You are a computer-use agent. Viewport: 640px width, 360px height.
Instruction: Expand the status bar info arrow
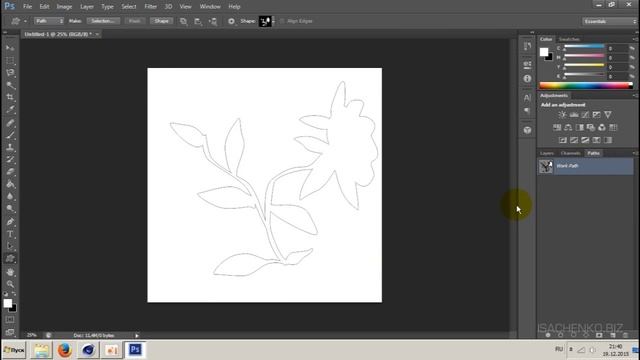pyautogui.click(x=137, y=336)
